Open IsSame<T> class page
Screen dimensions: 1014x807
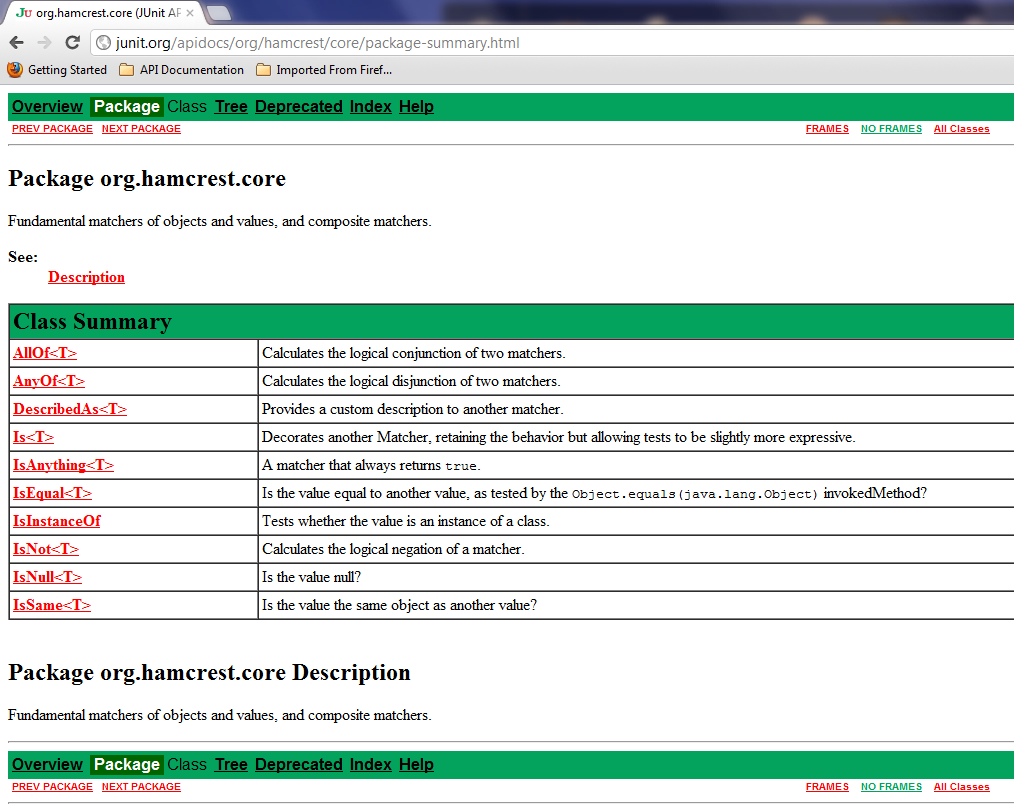tap(52, 605)
